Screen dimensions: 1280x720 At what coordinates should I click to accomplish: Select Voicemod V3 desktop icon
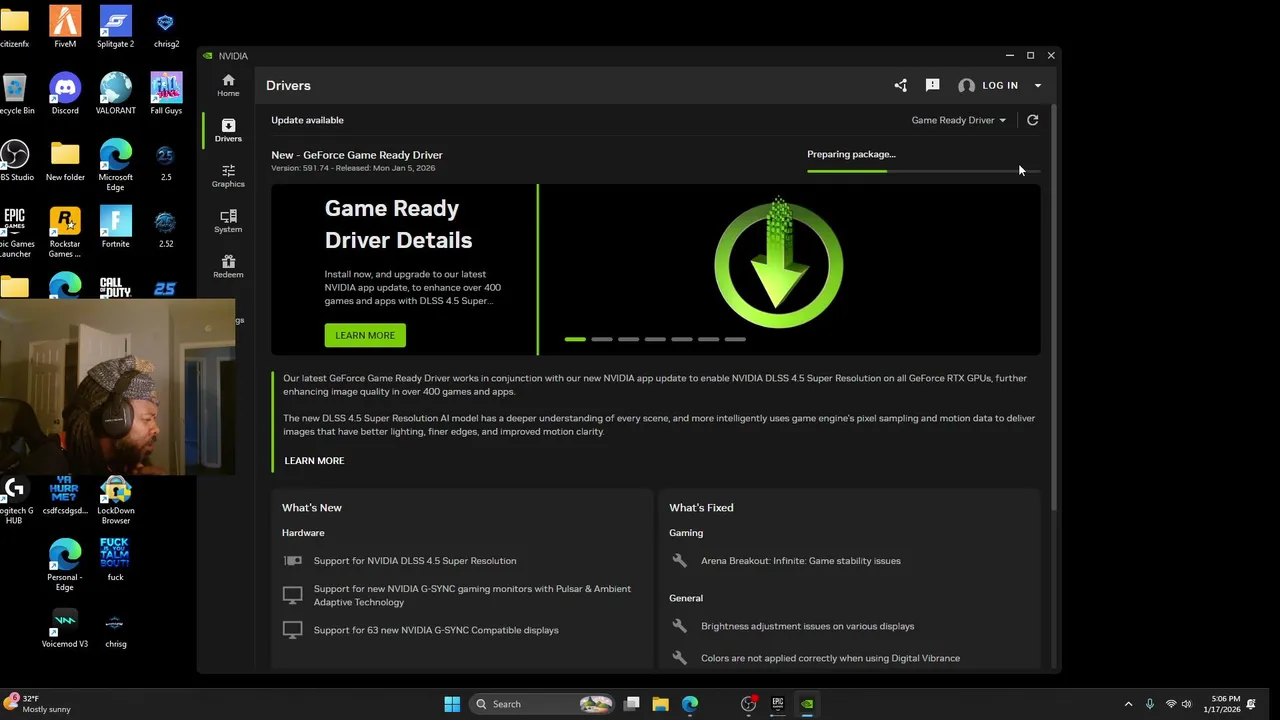(65, 627)
